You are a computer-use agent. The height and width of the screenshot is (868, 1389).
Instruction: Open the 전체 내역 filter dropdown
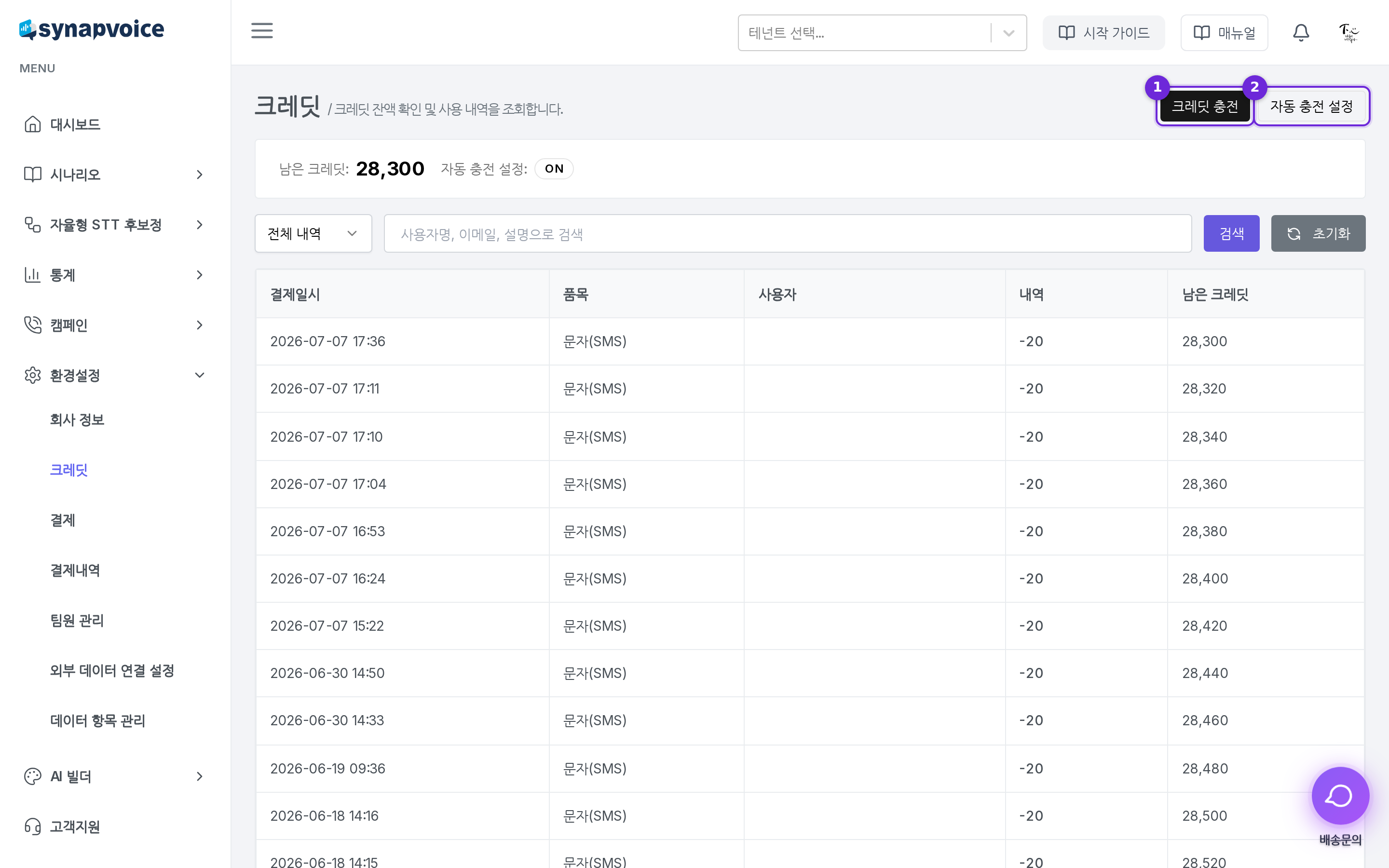tap(313, 234)
